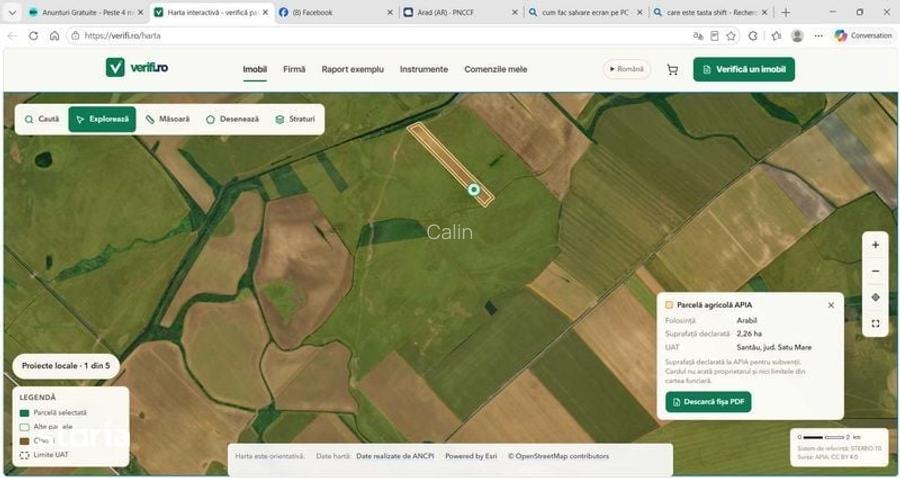Click the locate/compass map control
Screen dimensions: 900x478
(875, 297)
